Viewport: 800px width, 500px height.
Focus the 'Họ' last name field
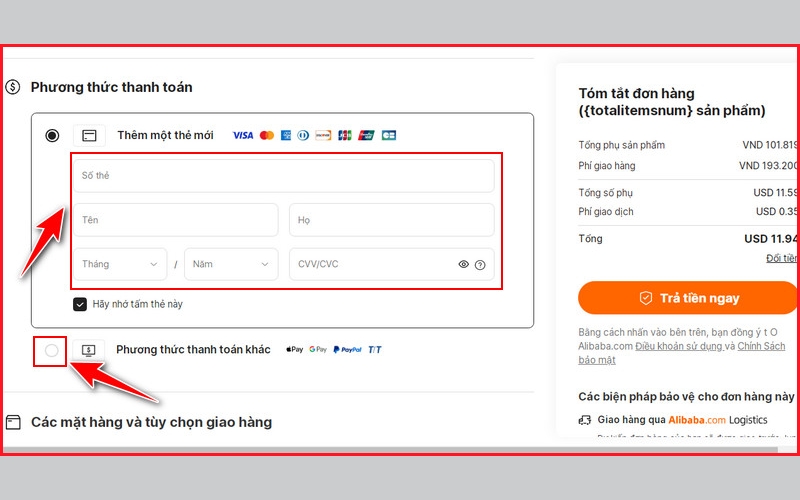pyautogui.click(x=391, y=220)
